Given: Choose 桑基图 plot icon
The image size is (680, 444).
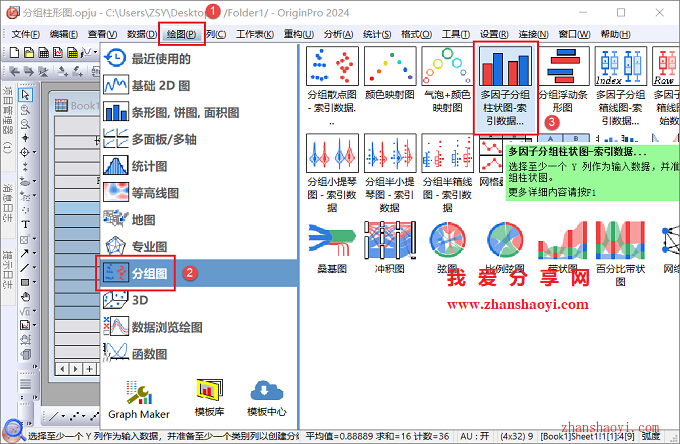Looking at the screenshot, I should pyautogui.click(x=332, y=240).
